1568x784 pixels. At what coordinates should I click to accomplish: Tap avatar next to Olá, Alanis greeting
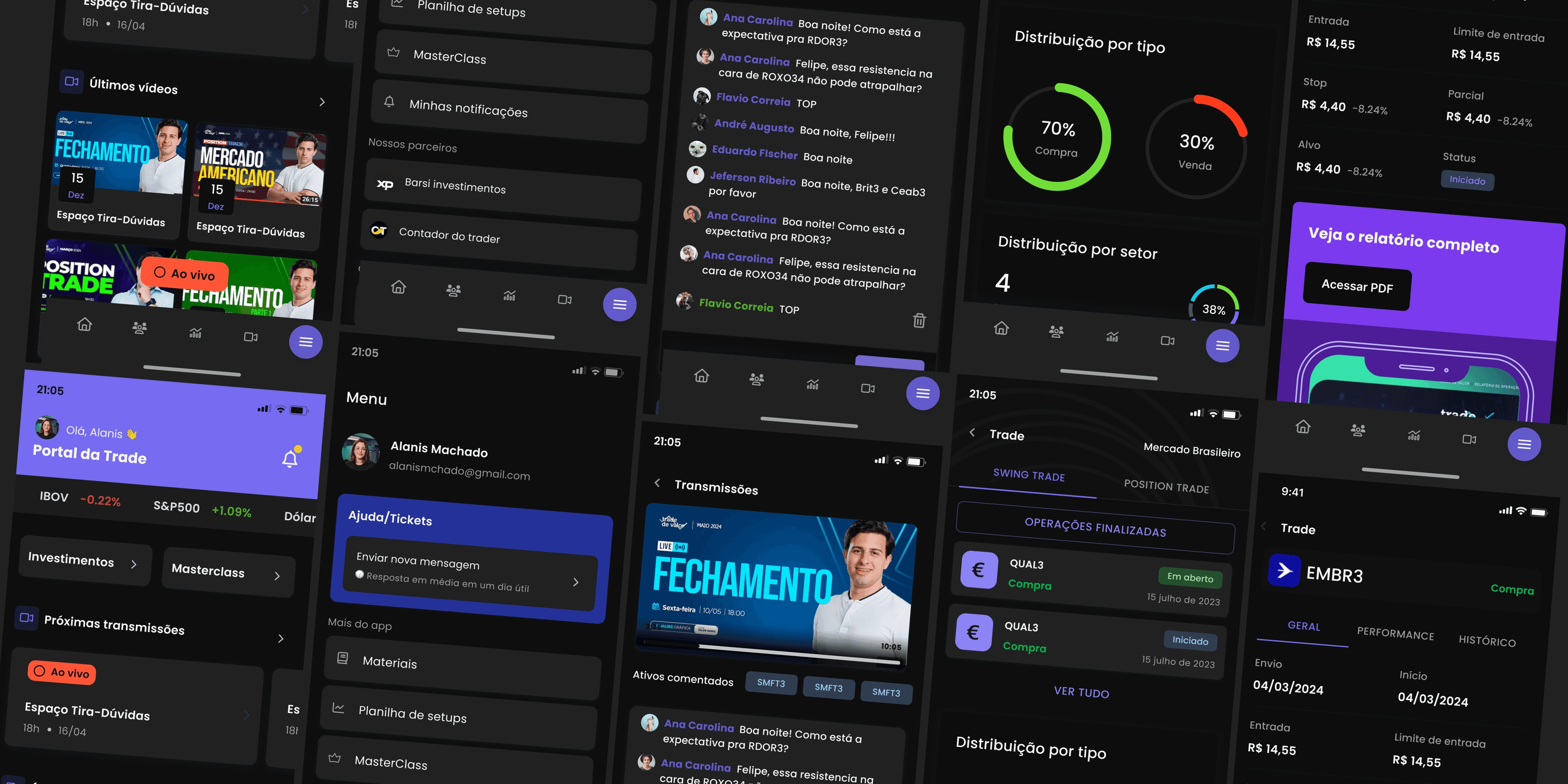click(47, 427)
